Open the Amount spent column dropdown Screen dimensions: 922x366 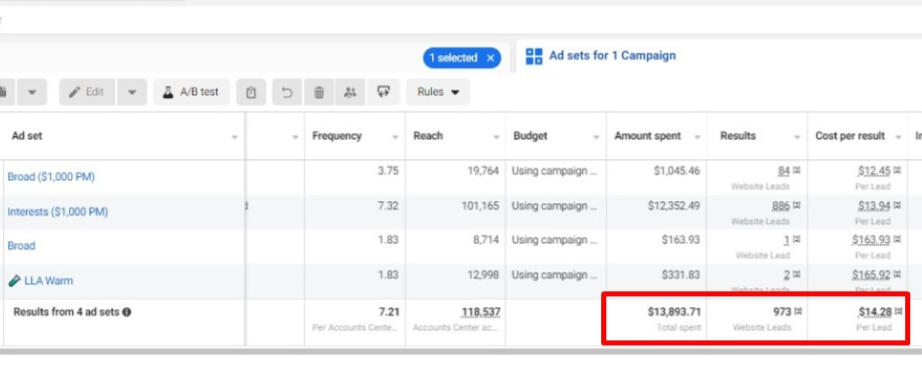(x=697, y=137)
